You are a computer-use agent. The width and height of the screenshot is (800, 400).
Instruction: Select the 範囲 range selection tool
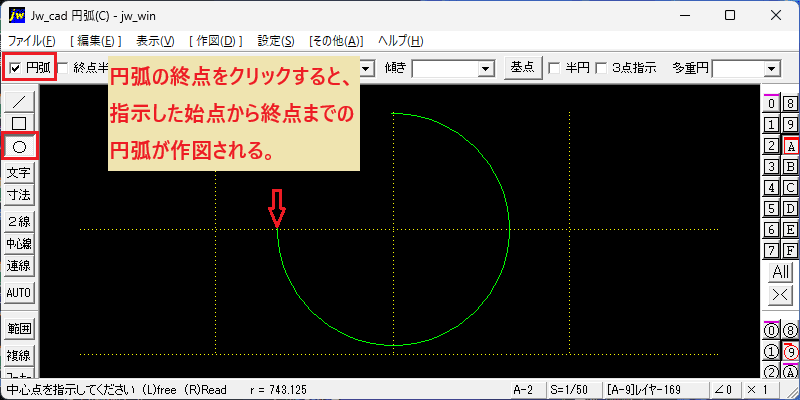coord(19,329)
